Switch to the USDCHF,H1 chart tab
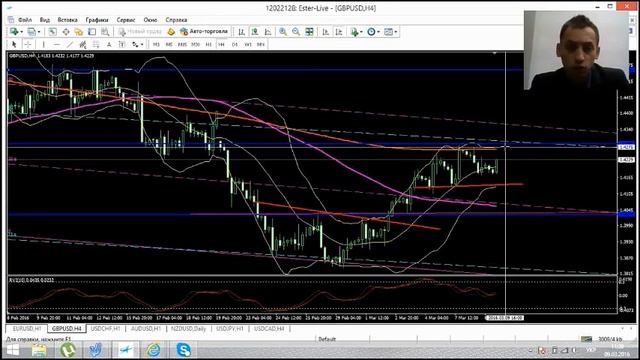Image resolution: width=640 pixels, height=360 pixels. pyautogui.click(x=105, y=329)
